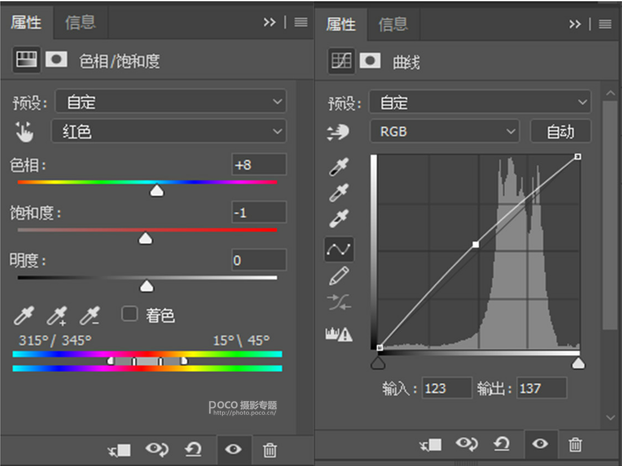Image resolution: width=622 pixels, height=466 pixels.
Task: Delete the Hue/Saturation adjustment layer
Action: (x=270, y=450)
